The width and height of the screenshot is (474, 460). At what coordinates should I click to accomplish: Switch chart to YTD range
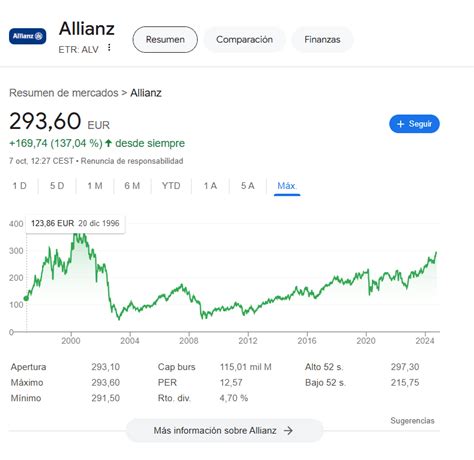171,186
